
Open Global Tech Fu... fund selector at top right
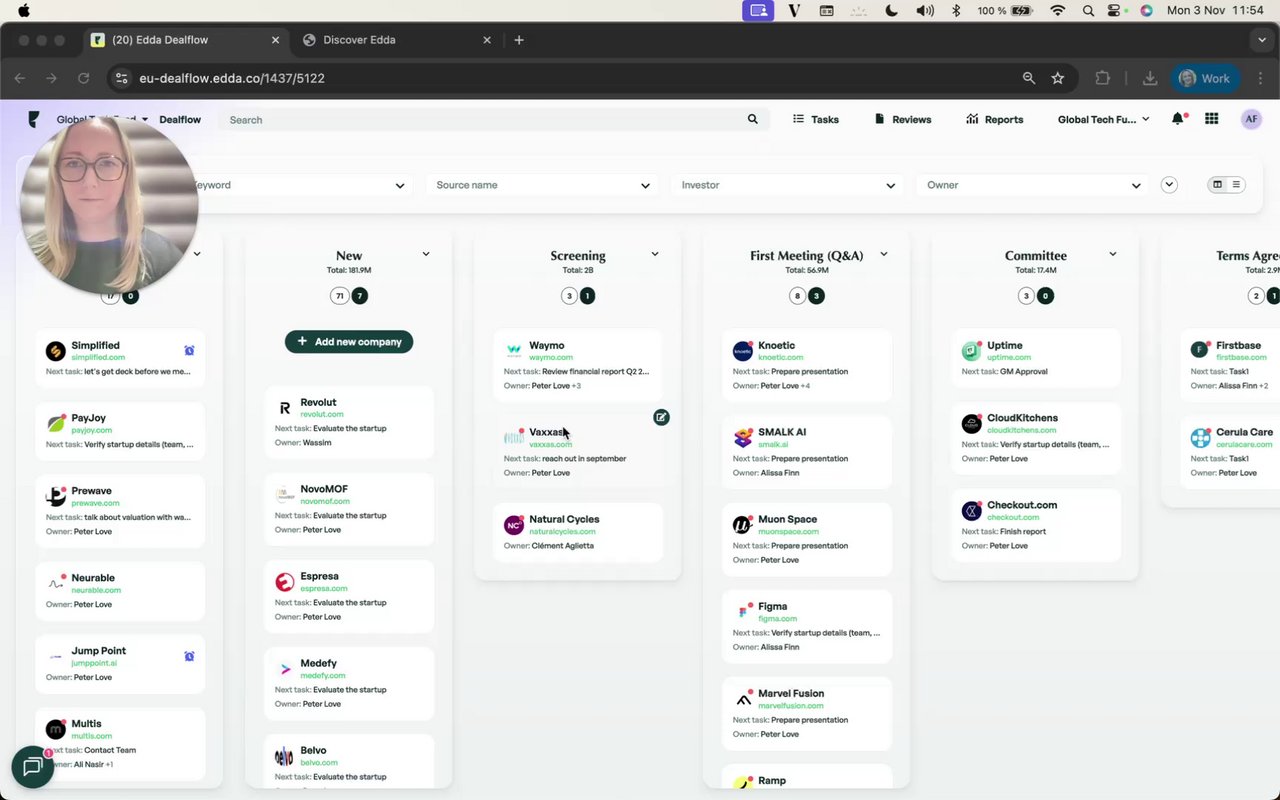point(1103,119)
